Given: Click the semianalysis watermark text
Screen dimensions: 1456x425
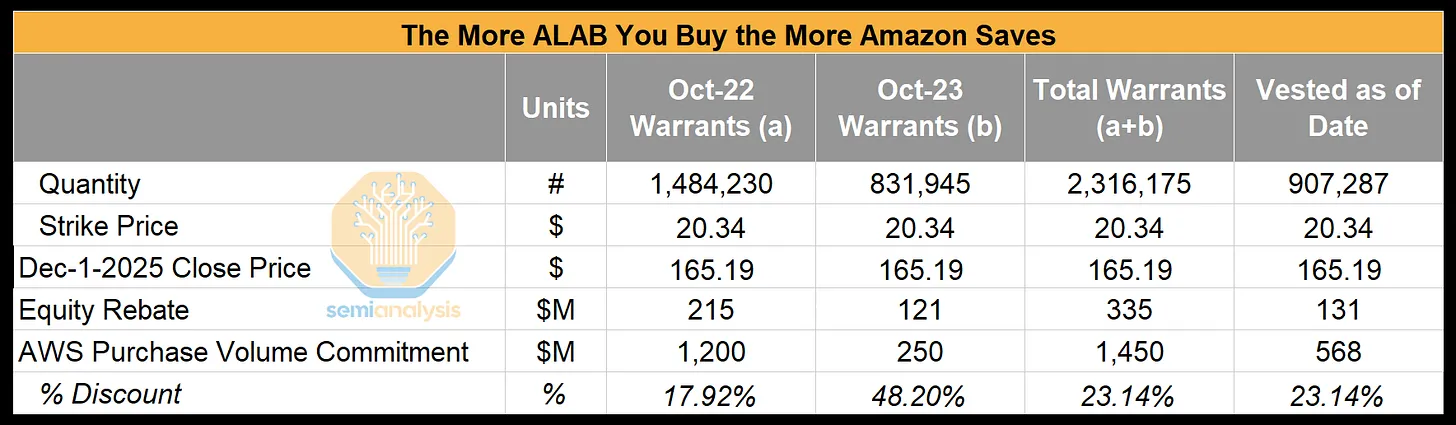Looking at the screenshot, I should point(394,310).
